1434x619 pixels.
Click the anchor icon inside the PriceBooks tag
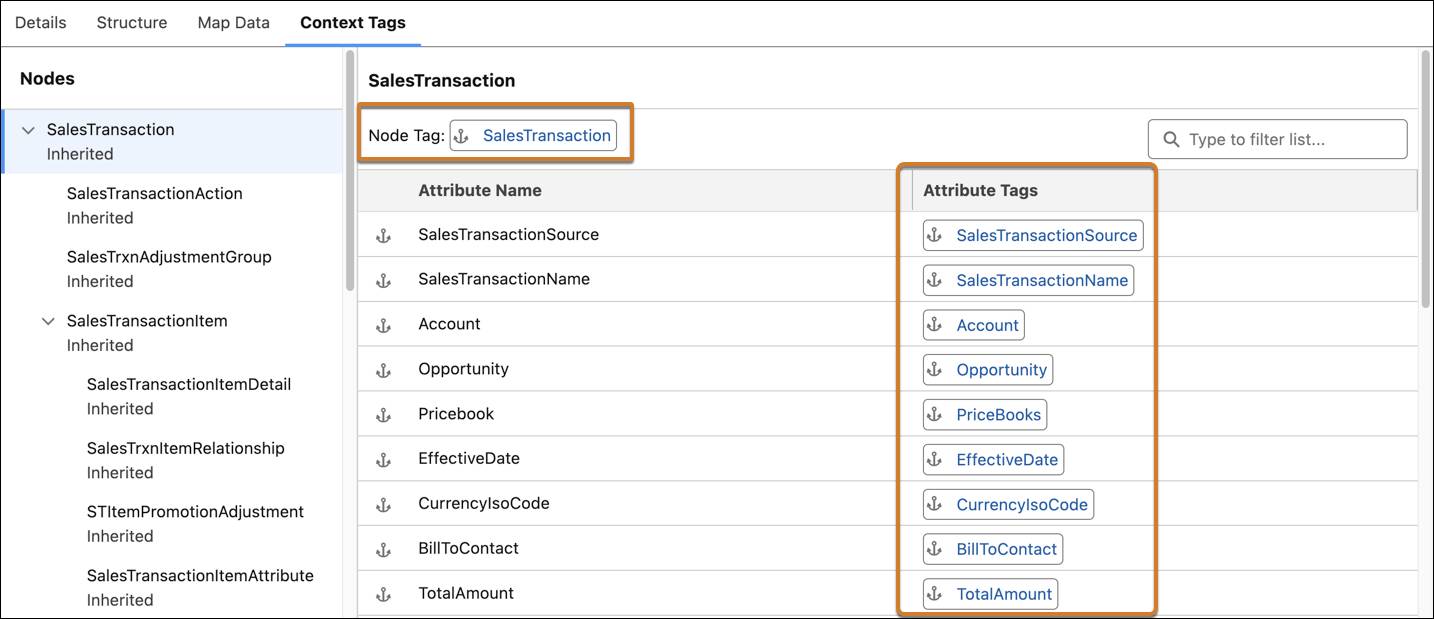[x=935, y=414]
